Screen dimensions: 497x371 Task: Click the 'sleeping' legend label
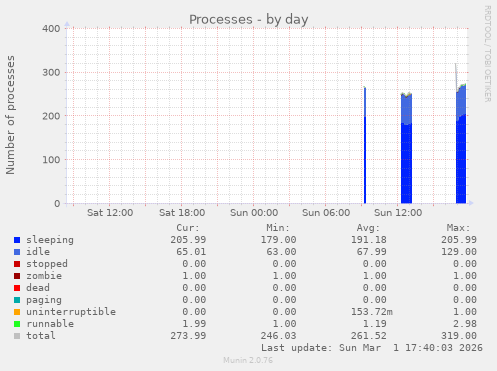pos(50,240)
